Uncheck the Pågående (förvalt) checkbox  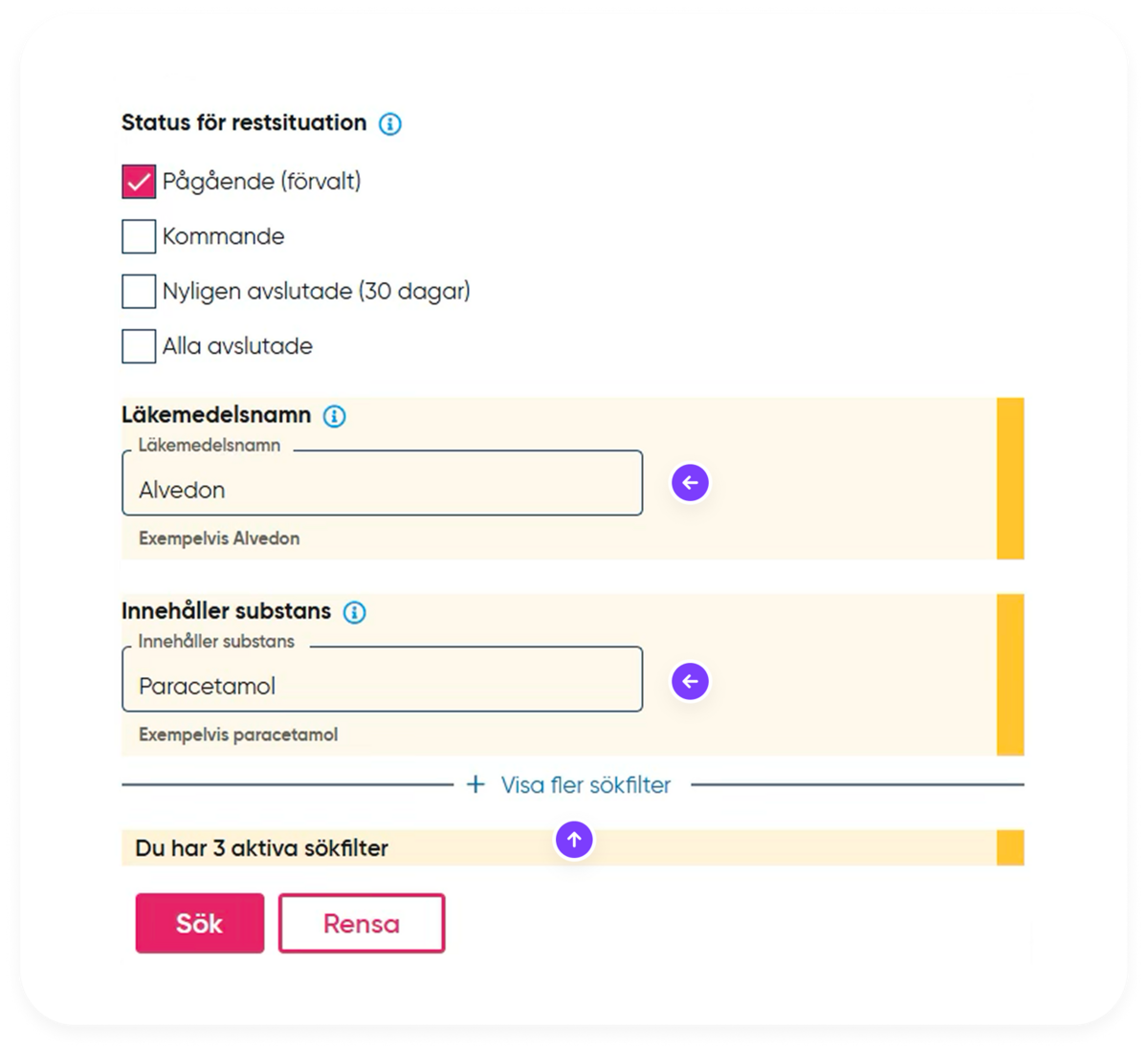139,182
